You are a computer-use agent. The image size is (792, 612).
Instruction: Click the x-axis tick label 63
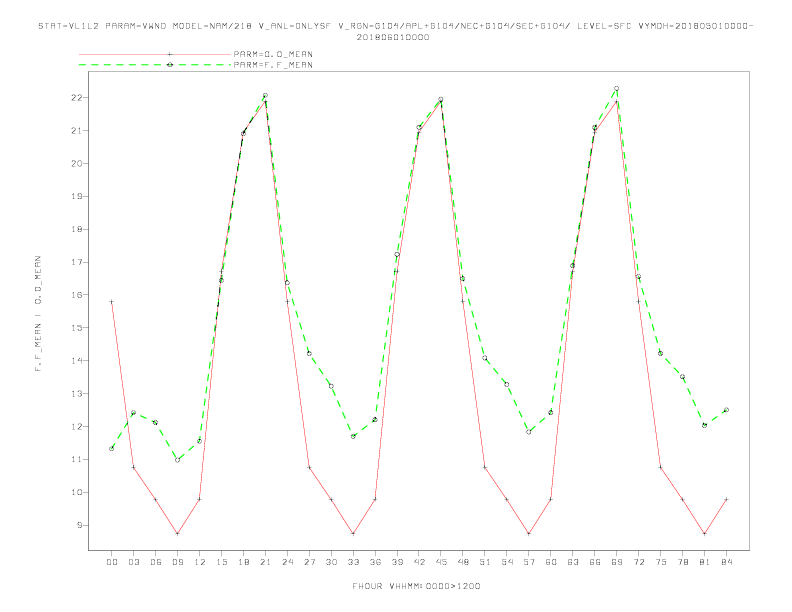coord(573,562)
